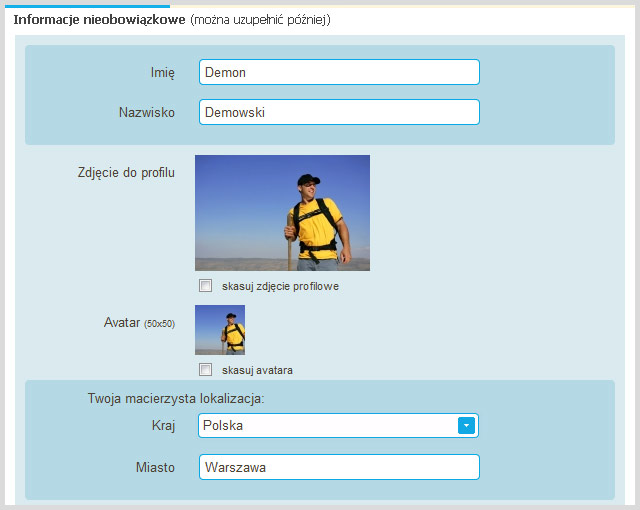
Task: Tick the 'skasuj zdjęcie profilowe' checkbox
Action: pyautogui.click(x=205, y=286)
